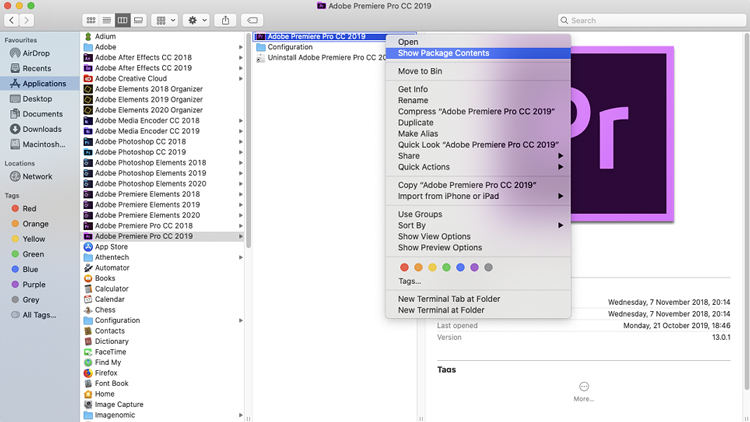Switch Finder to gallery view
Viewport: 750px width, 422px height.
coord(138,20)
